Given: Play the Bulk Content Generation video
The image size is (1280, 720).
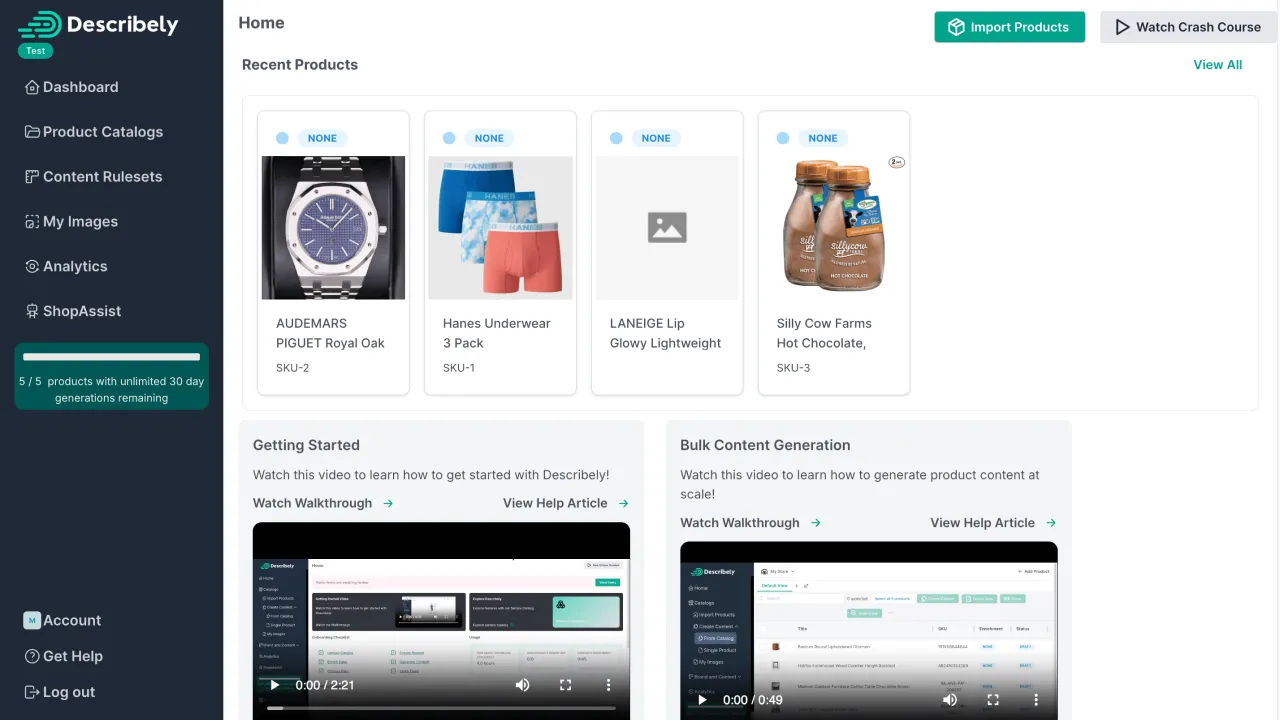Looking at the screenshot, I should (702, 700).
